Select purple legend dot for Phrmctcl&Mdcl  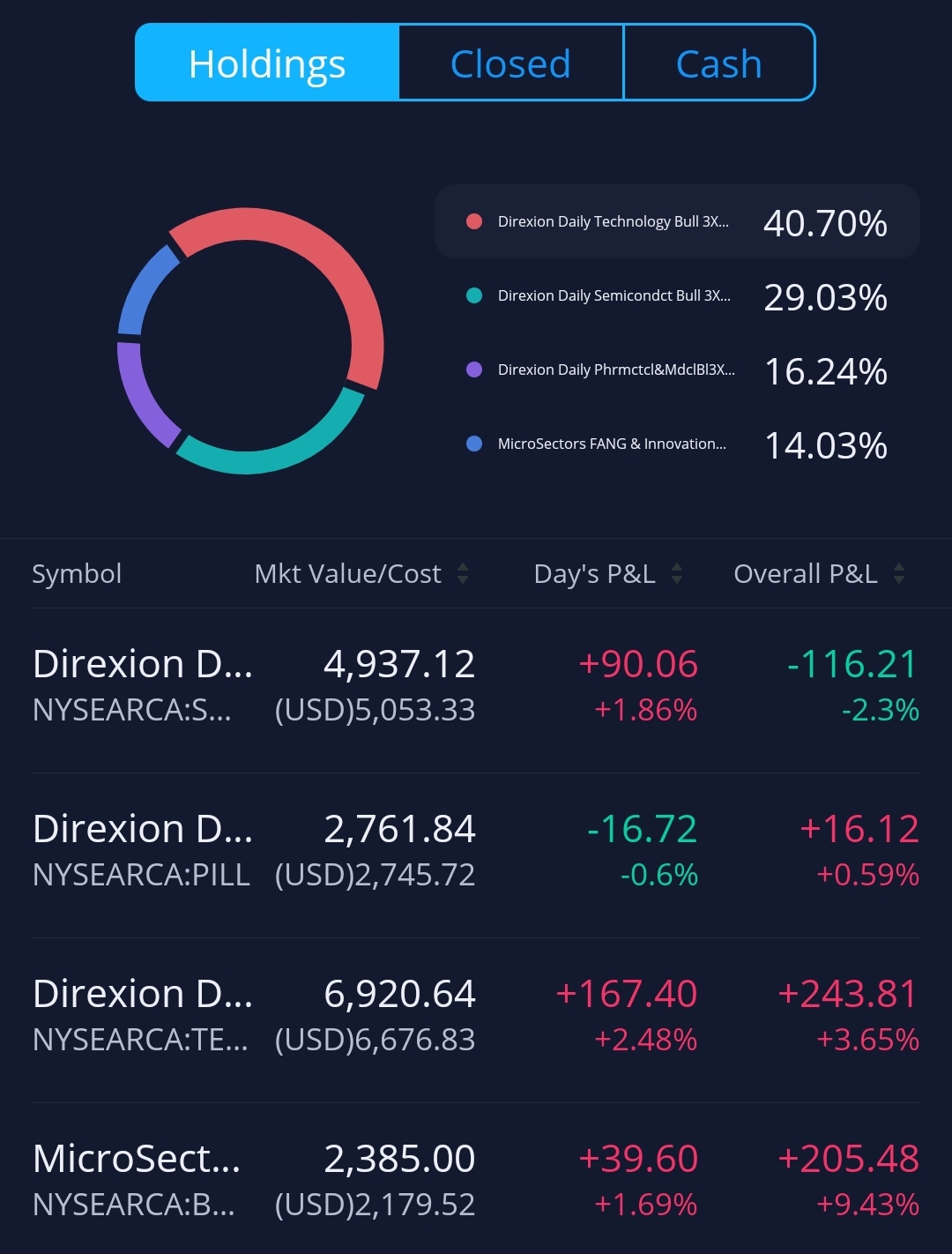click(x=474, y=369)
